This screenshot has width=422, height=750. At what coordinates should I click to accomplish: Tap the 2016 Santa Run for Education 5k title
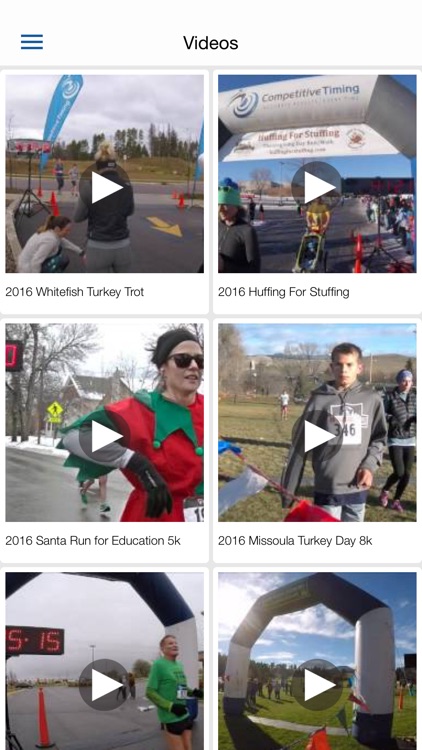(x=93, y=540)
